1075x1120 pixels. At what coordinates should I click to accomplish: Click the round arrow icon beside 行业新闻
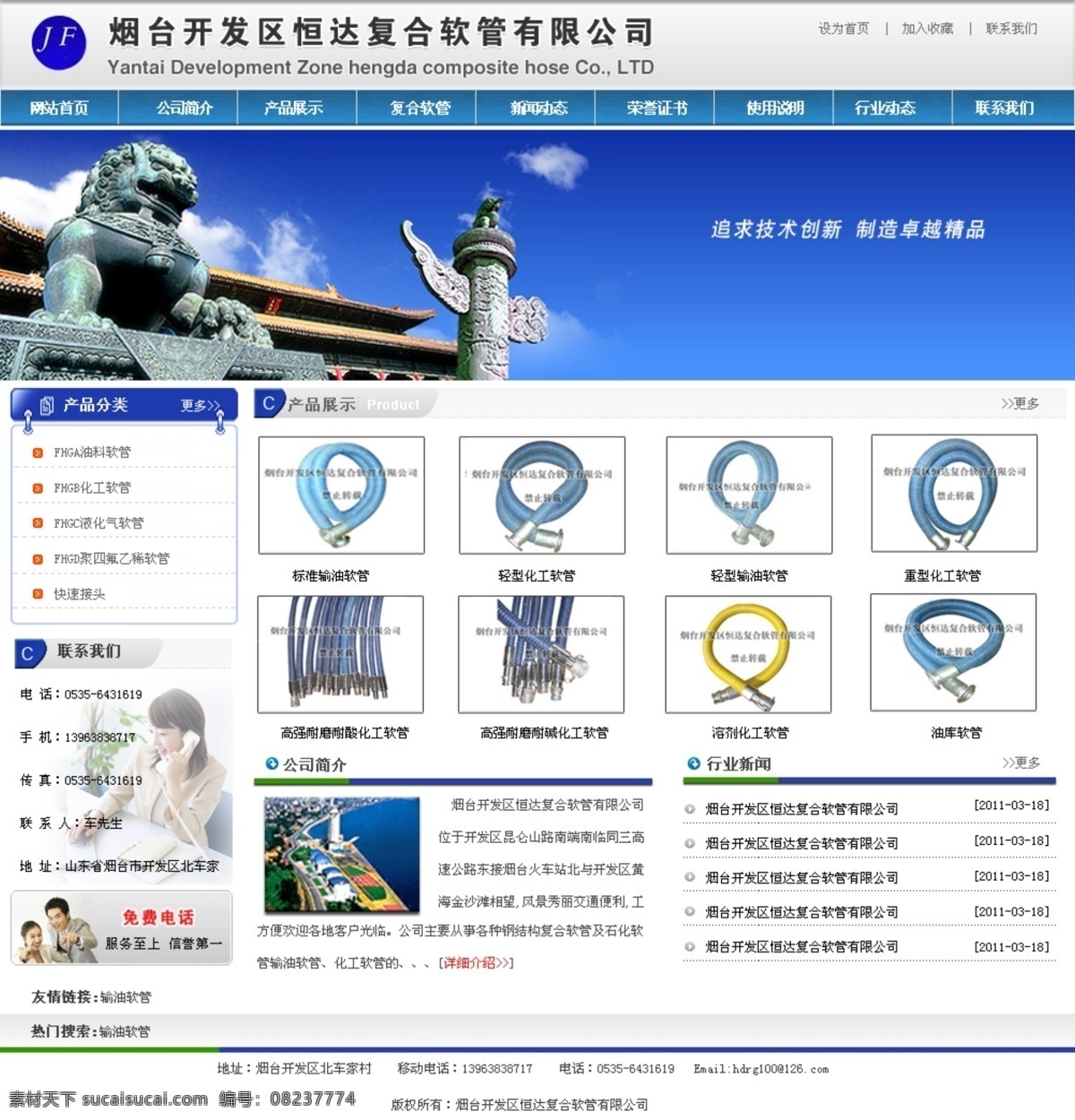693,763
